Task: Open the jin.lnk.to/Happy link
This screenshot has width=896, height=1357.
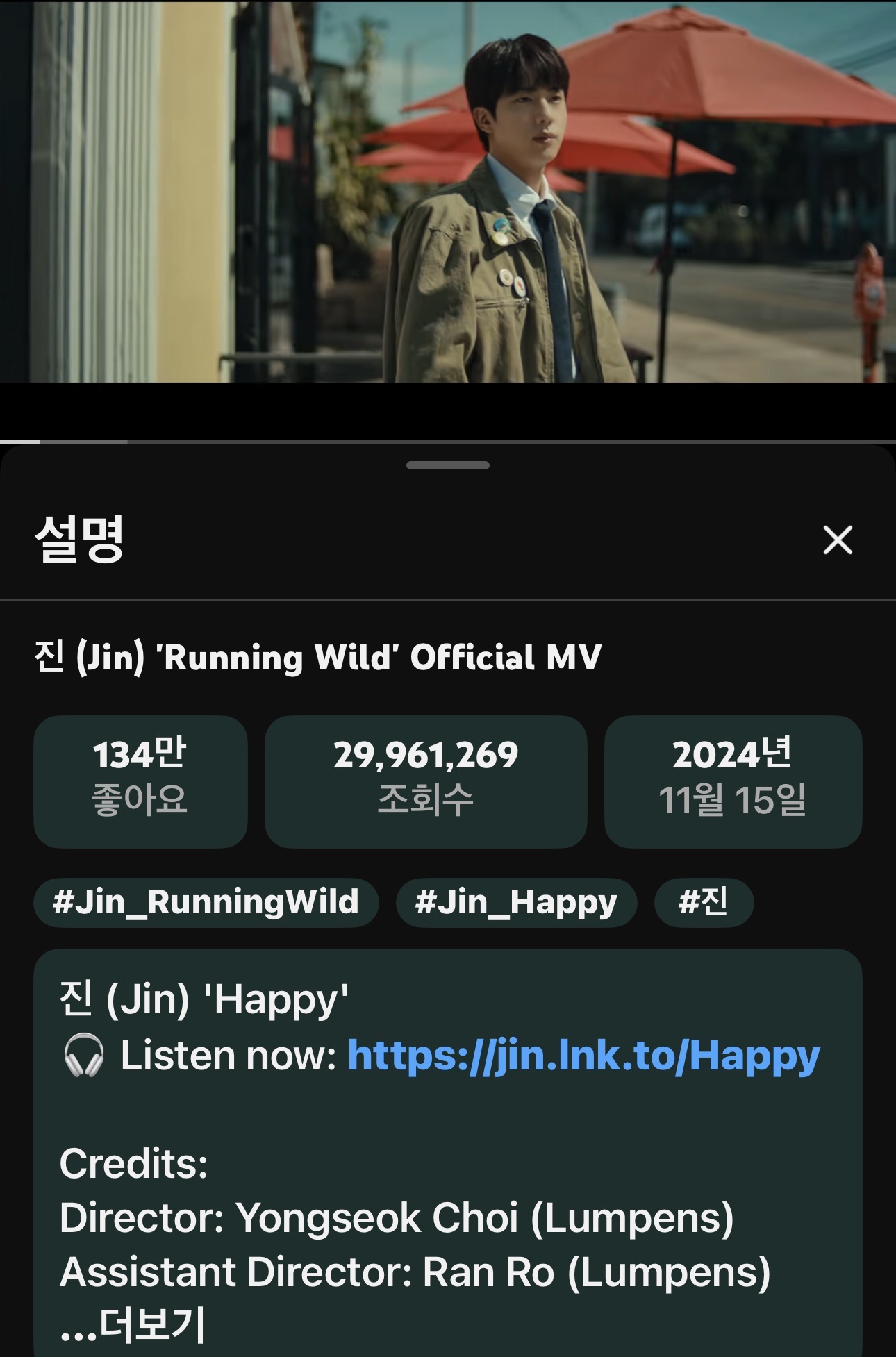Action: (x=583, y=1056)
